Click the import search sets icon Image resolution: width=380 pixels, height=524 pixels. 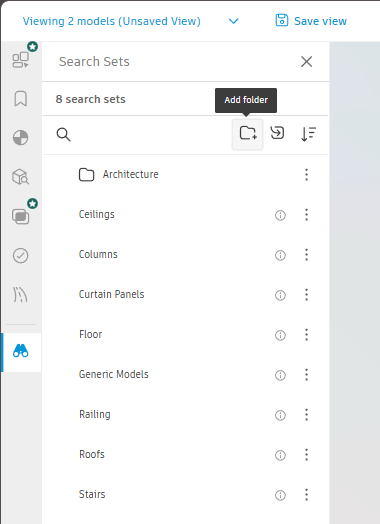pos(277,133)
